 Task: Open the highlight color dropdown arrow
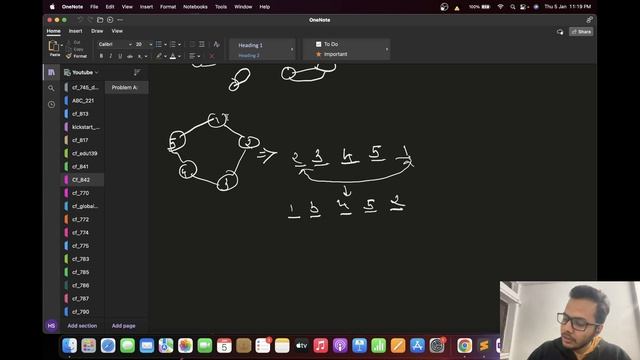tap(165, 56)
